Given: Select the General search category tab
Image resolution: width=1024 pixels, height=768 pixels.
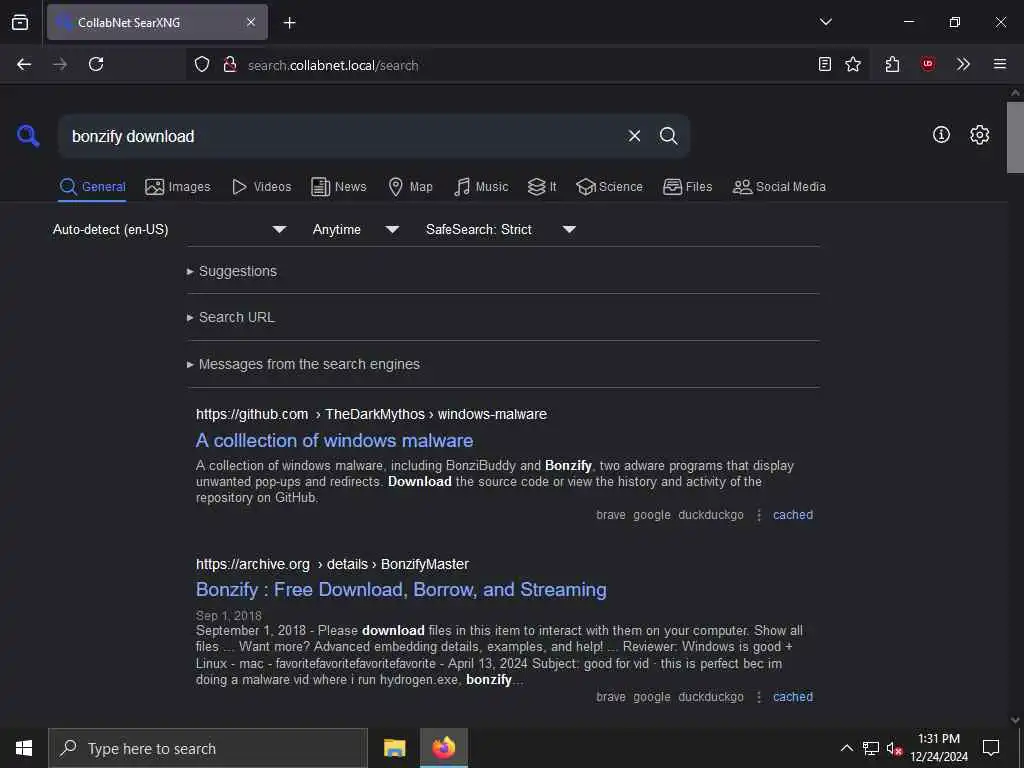Looking at the screenshot, I should coord(92,187).
